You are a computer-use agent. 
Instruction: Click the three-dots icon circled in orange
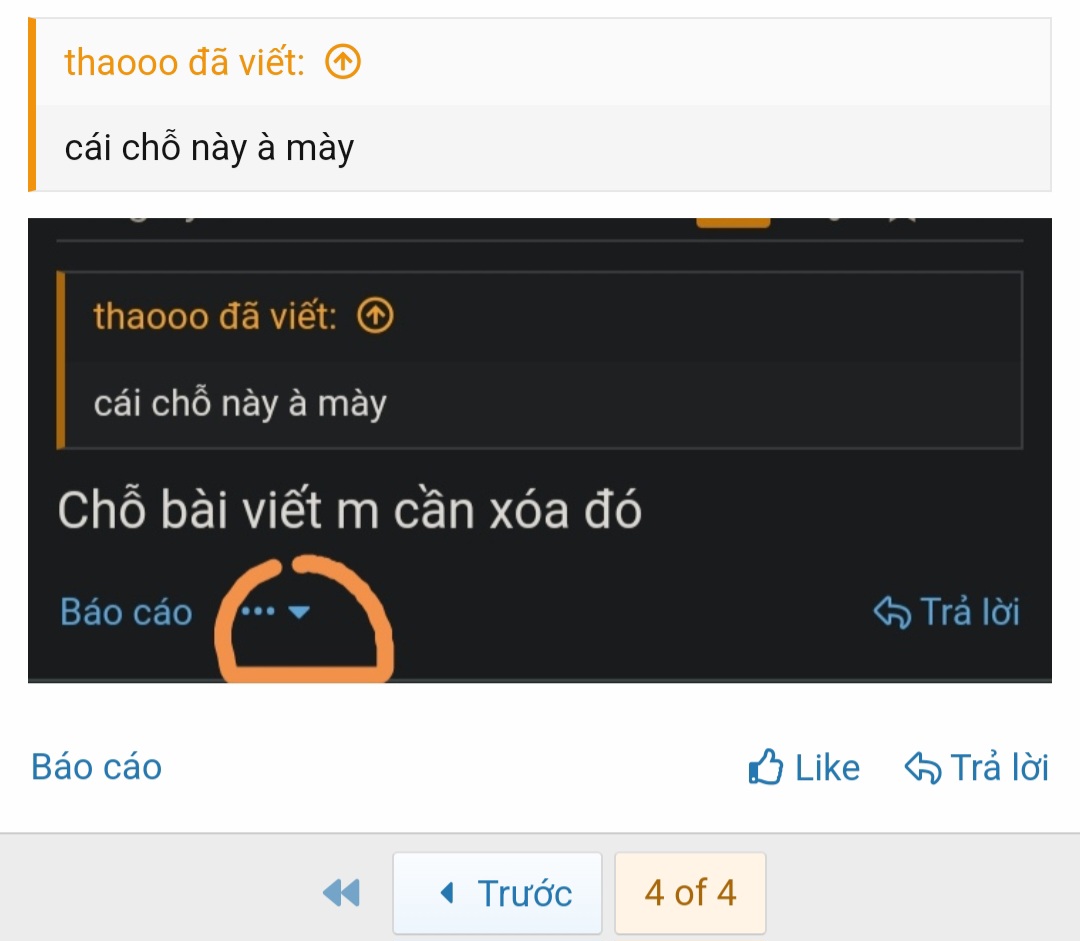pos(258,611)
